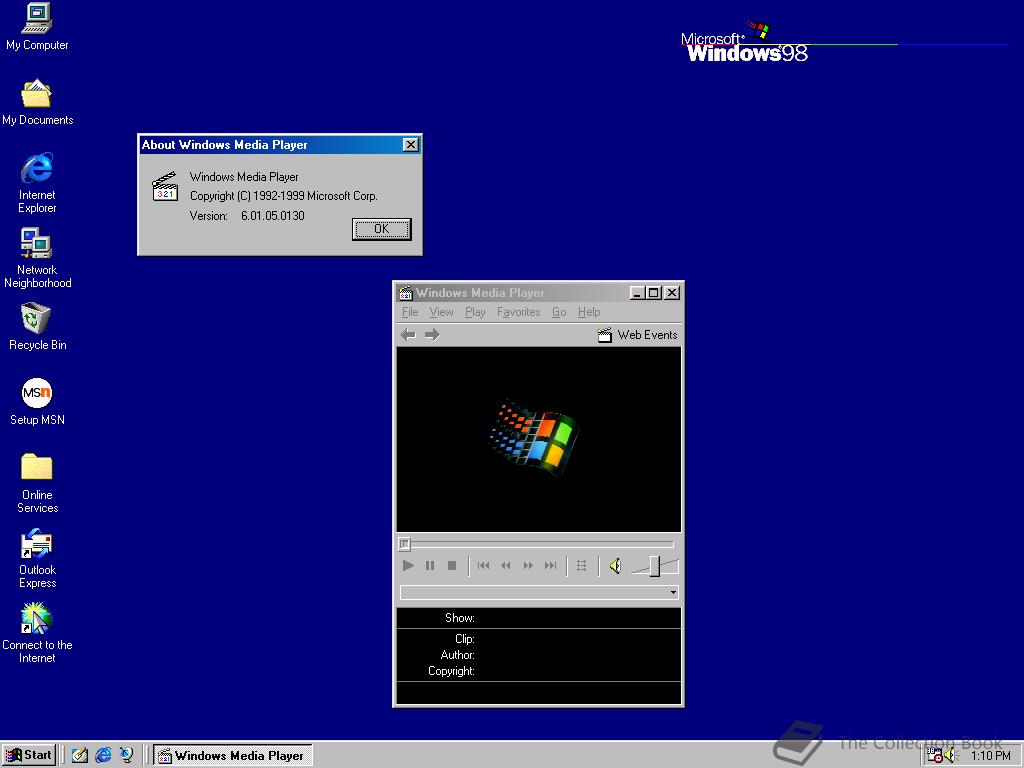Screen dimensions: 1024x768
Task: Open the Start menu
Action: tap(29, 755)
